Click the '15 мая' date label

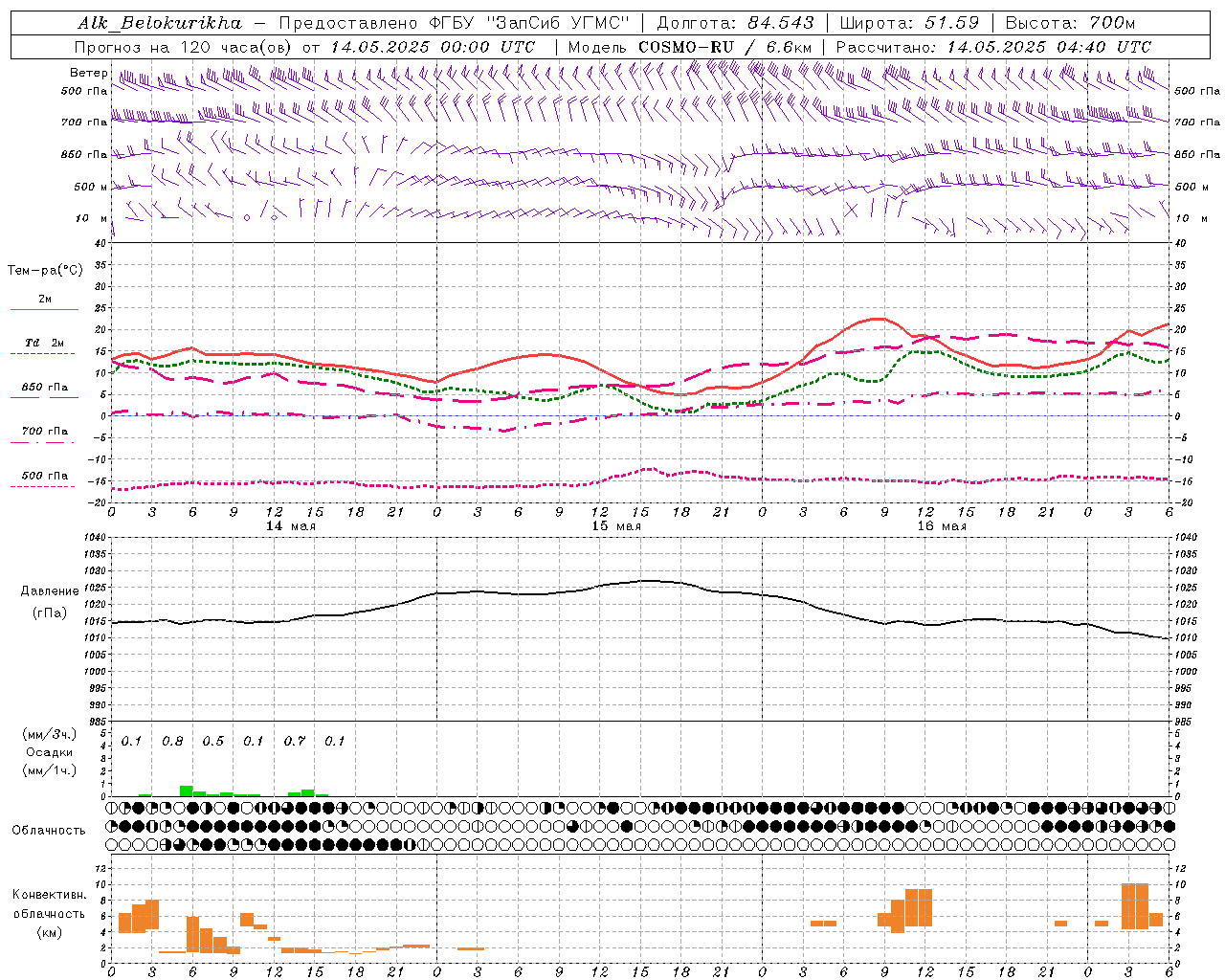pos(616,526)
